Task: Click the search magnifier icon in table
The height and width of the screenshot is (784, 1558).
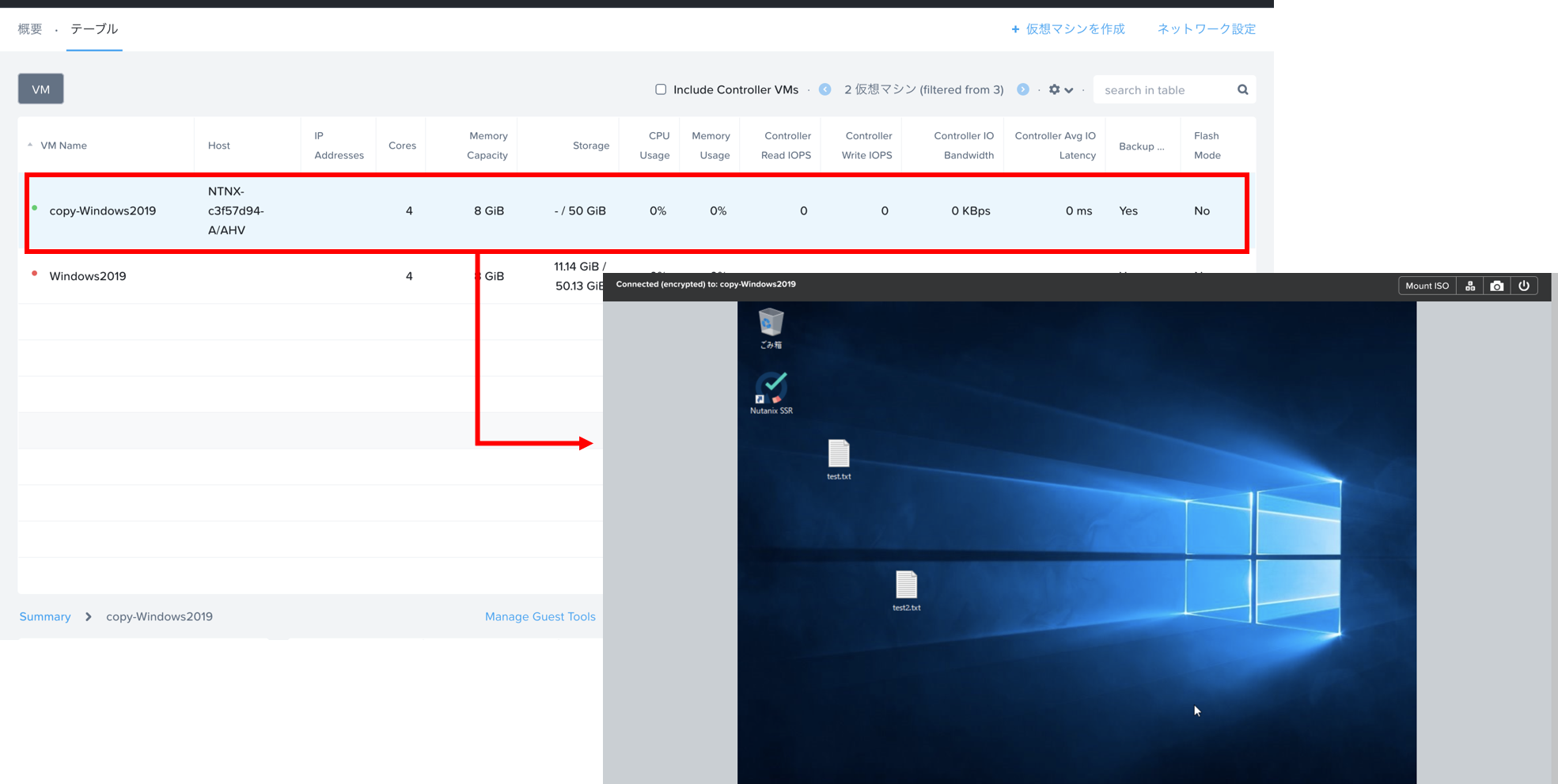Action: pos(1242,90)
